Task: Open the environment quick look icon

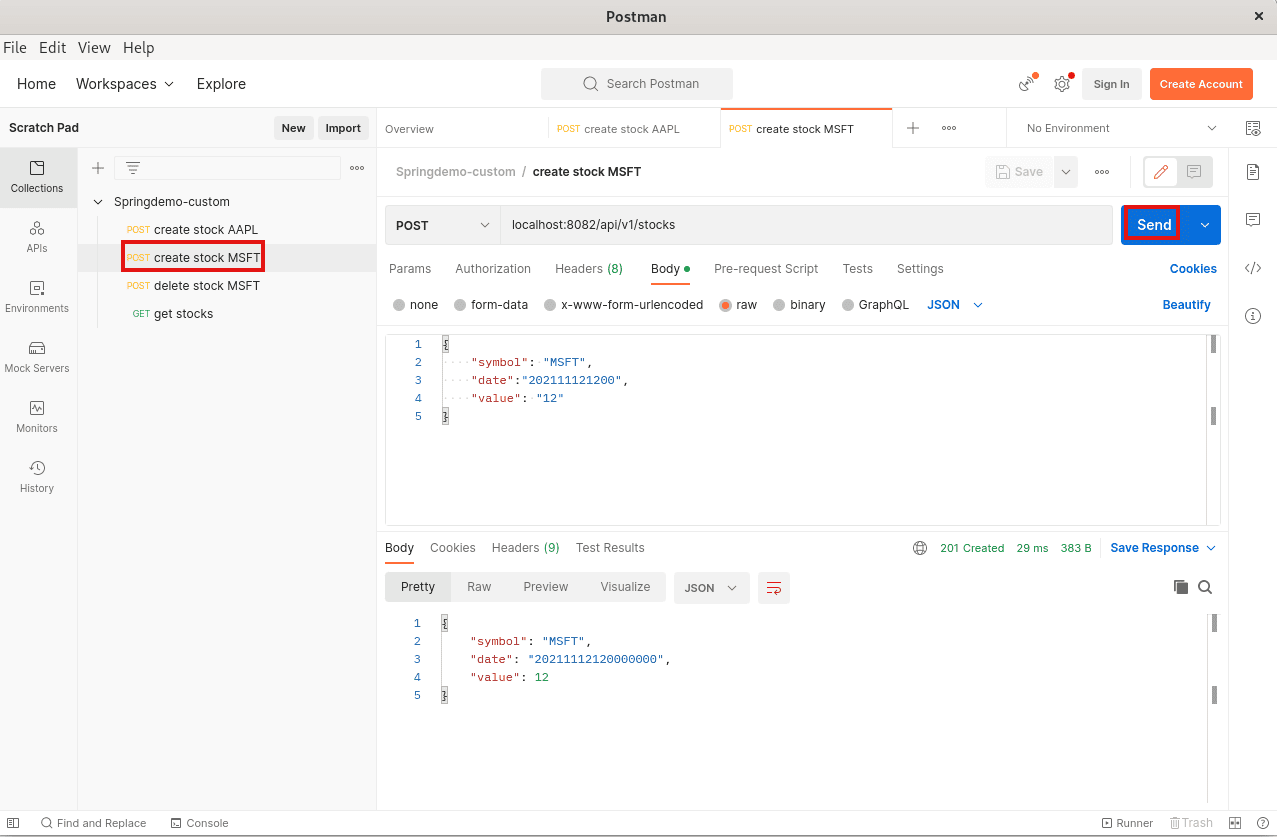Action: coord(1253,128)
